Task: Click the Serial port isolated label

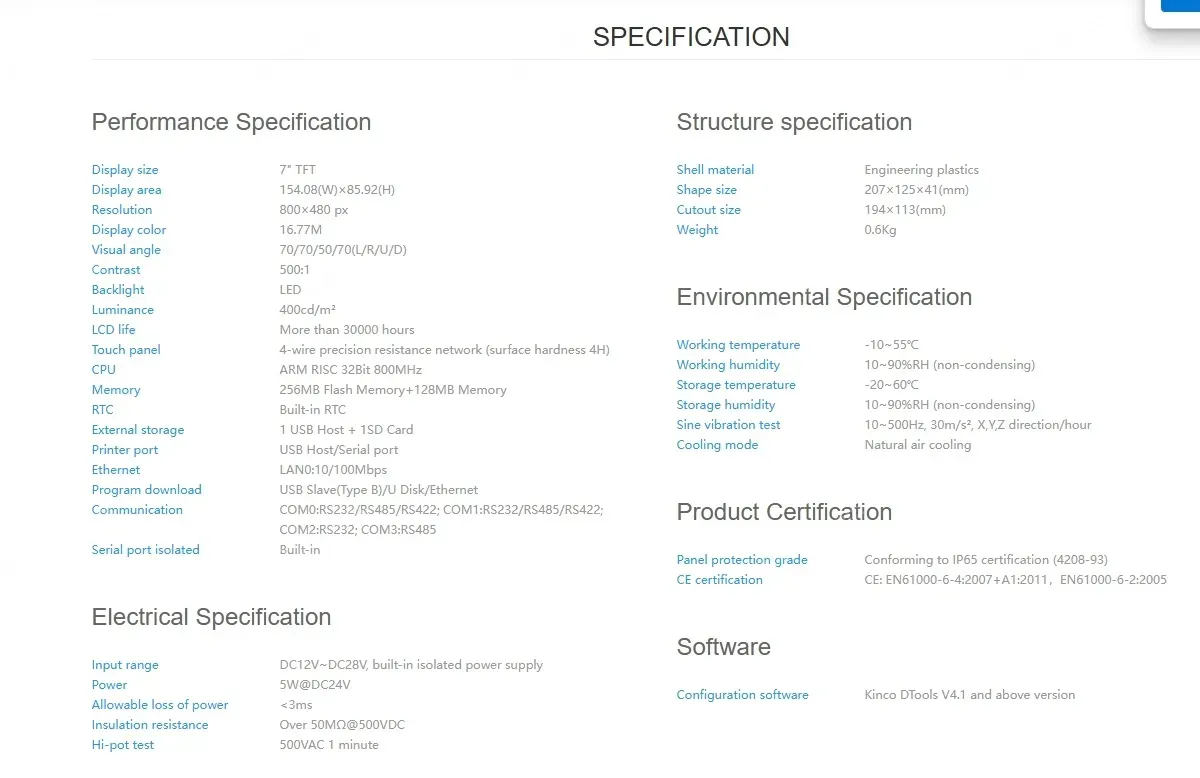Action: [x=146, y=550]
